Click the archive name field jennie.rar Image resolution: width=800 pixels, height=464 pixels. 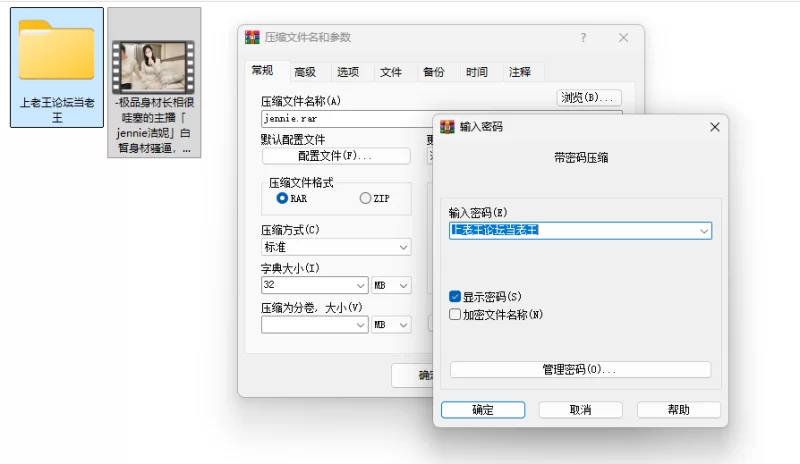347,118
